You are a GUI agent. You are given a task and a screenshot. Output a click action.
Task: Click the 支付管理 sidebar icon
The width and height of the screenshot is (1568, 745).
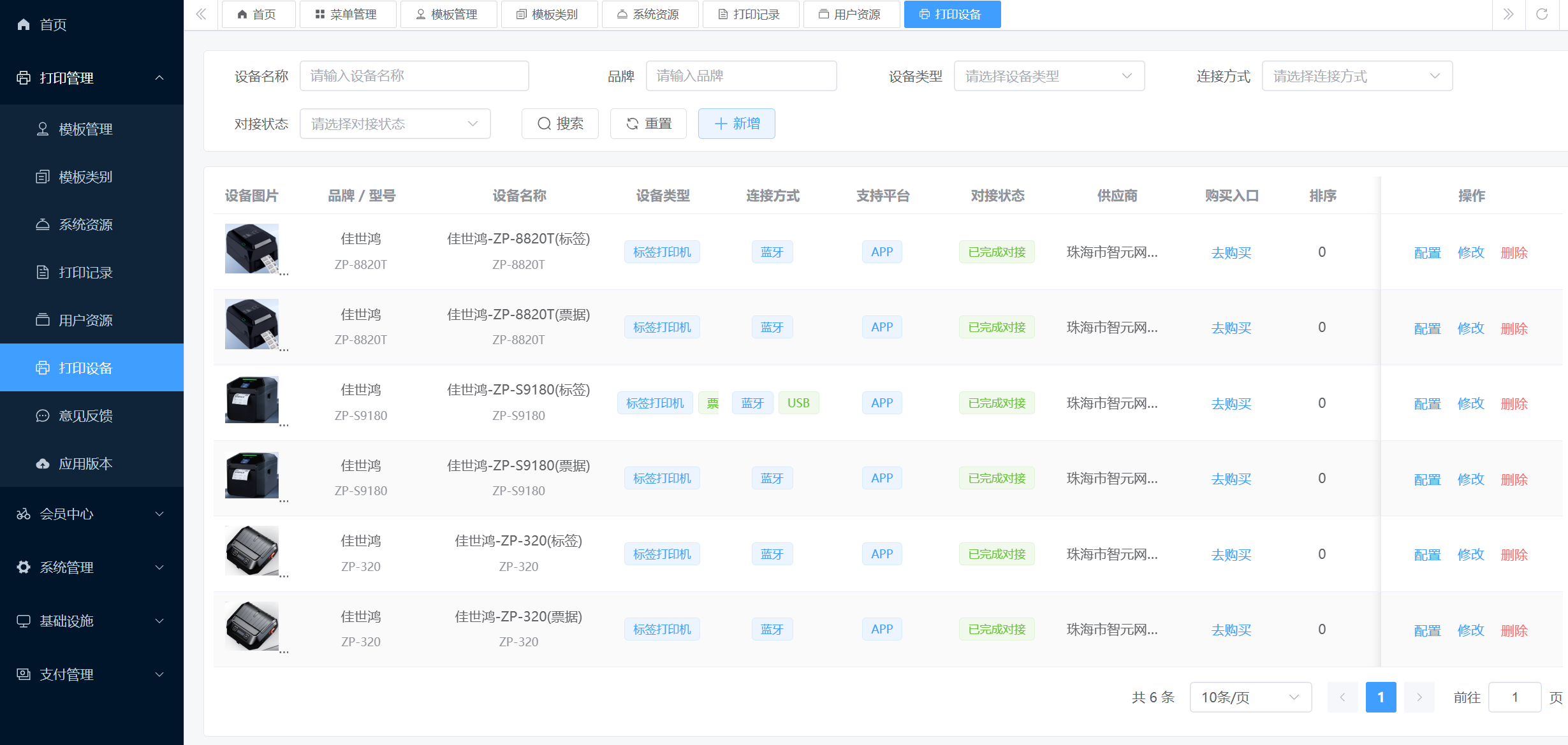pyautogui.click(x=24, y=674)
